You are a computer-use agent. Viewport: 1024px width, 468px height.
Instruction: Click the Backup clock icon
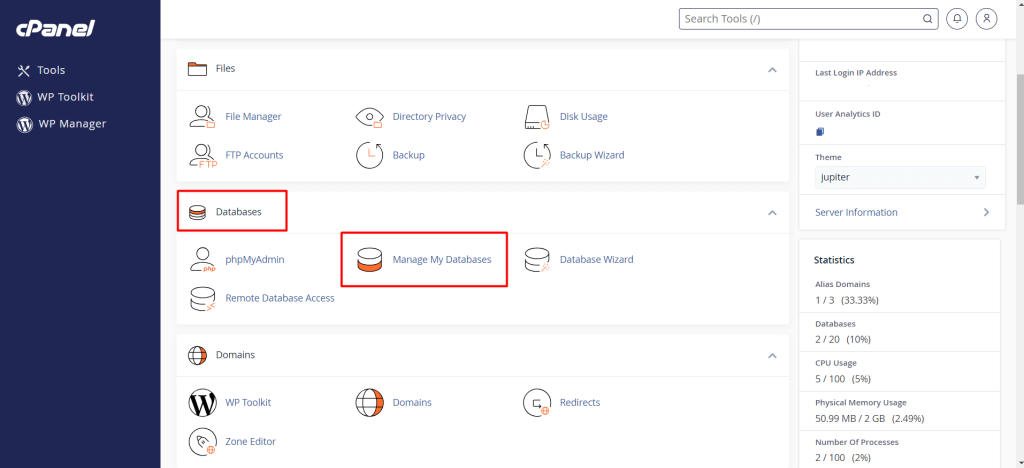[369, 155]
